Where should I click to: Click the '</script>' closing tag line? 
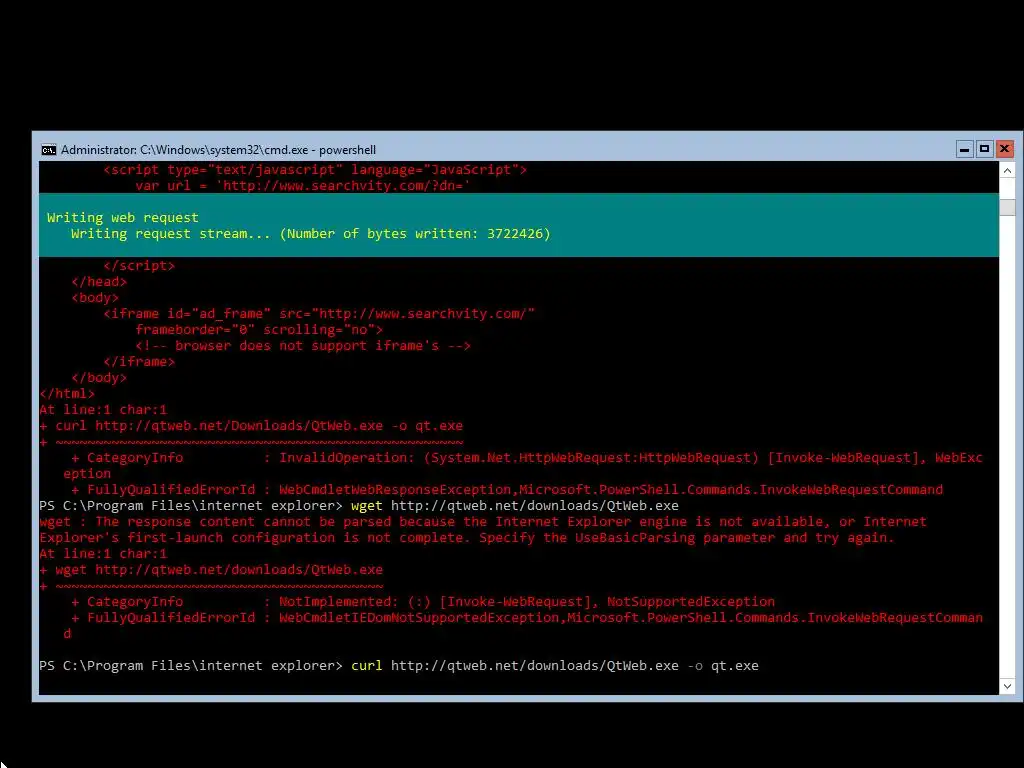pyautogui.click(x=139, y=266)
